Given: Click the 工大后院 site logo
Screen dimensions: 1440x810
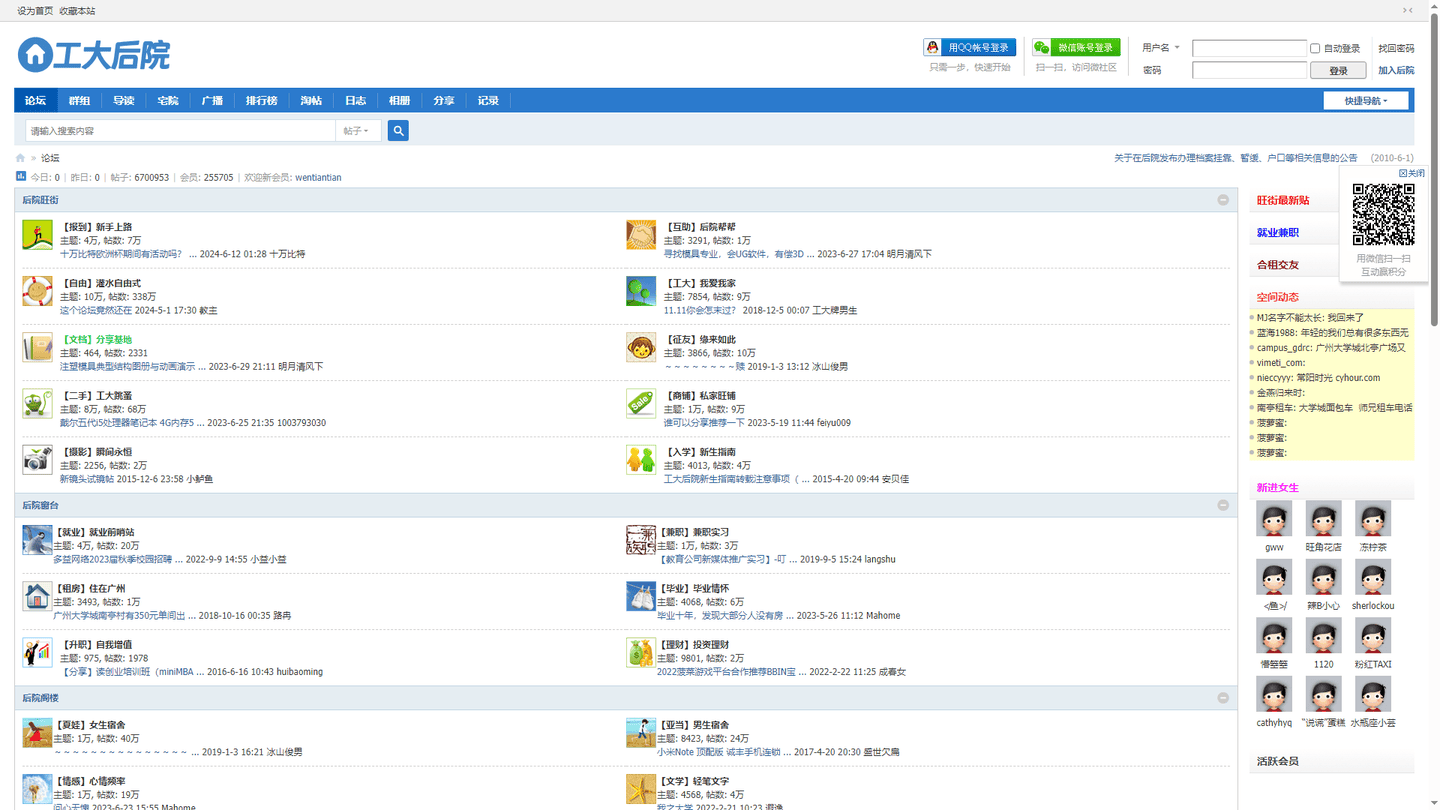Looking at the screenshot, I should click(94, 55).
